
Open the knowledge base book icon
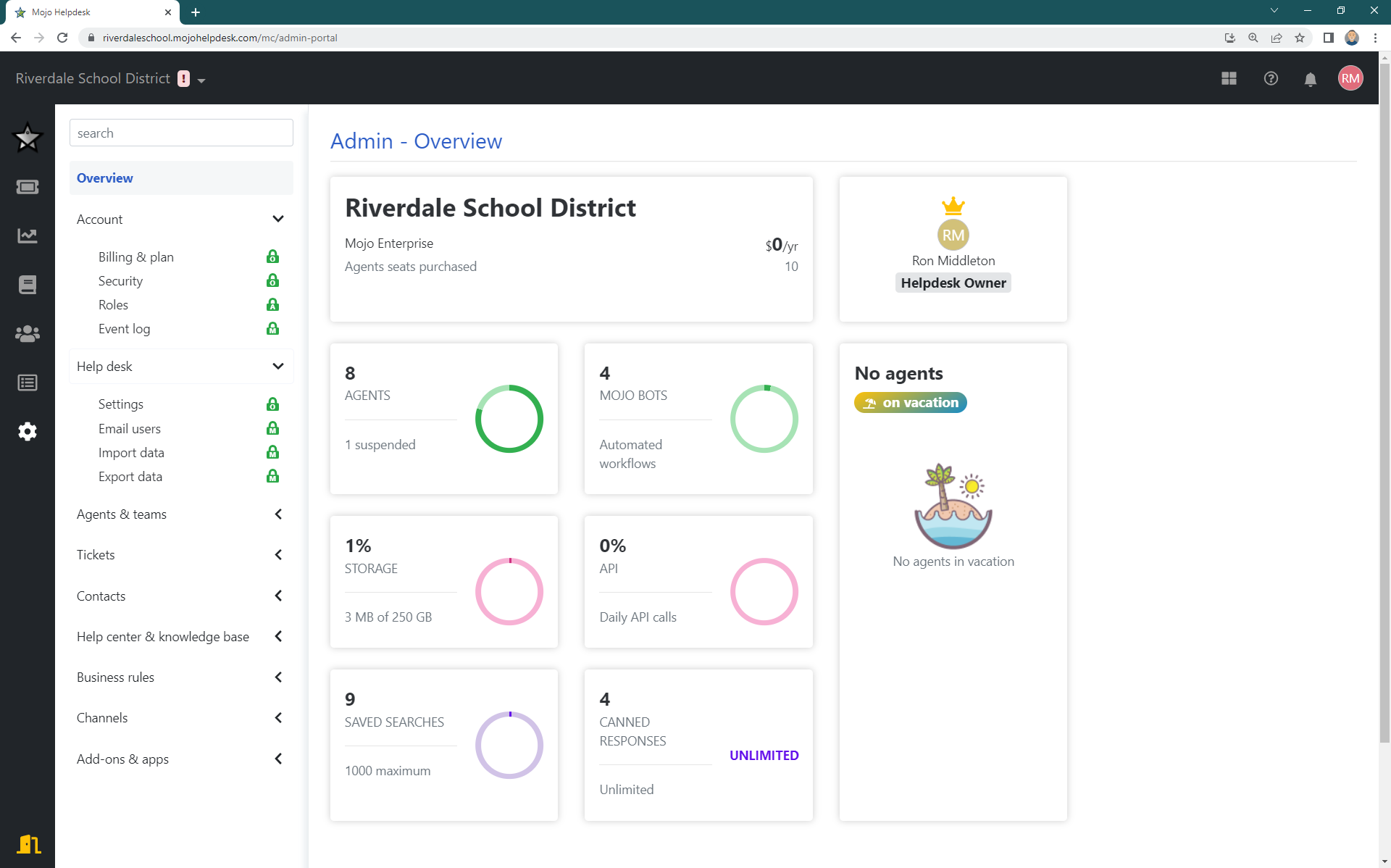(28, 284)
